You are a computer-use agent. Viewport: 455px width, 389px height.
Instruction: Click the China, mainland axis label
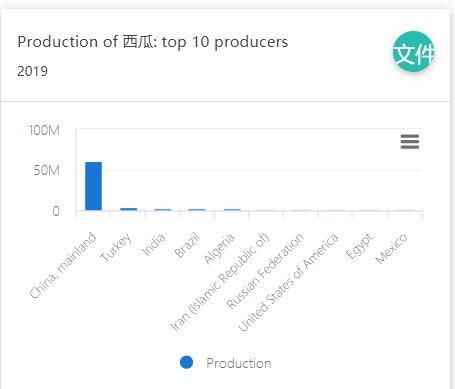[x=63, y=265]
